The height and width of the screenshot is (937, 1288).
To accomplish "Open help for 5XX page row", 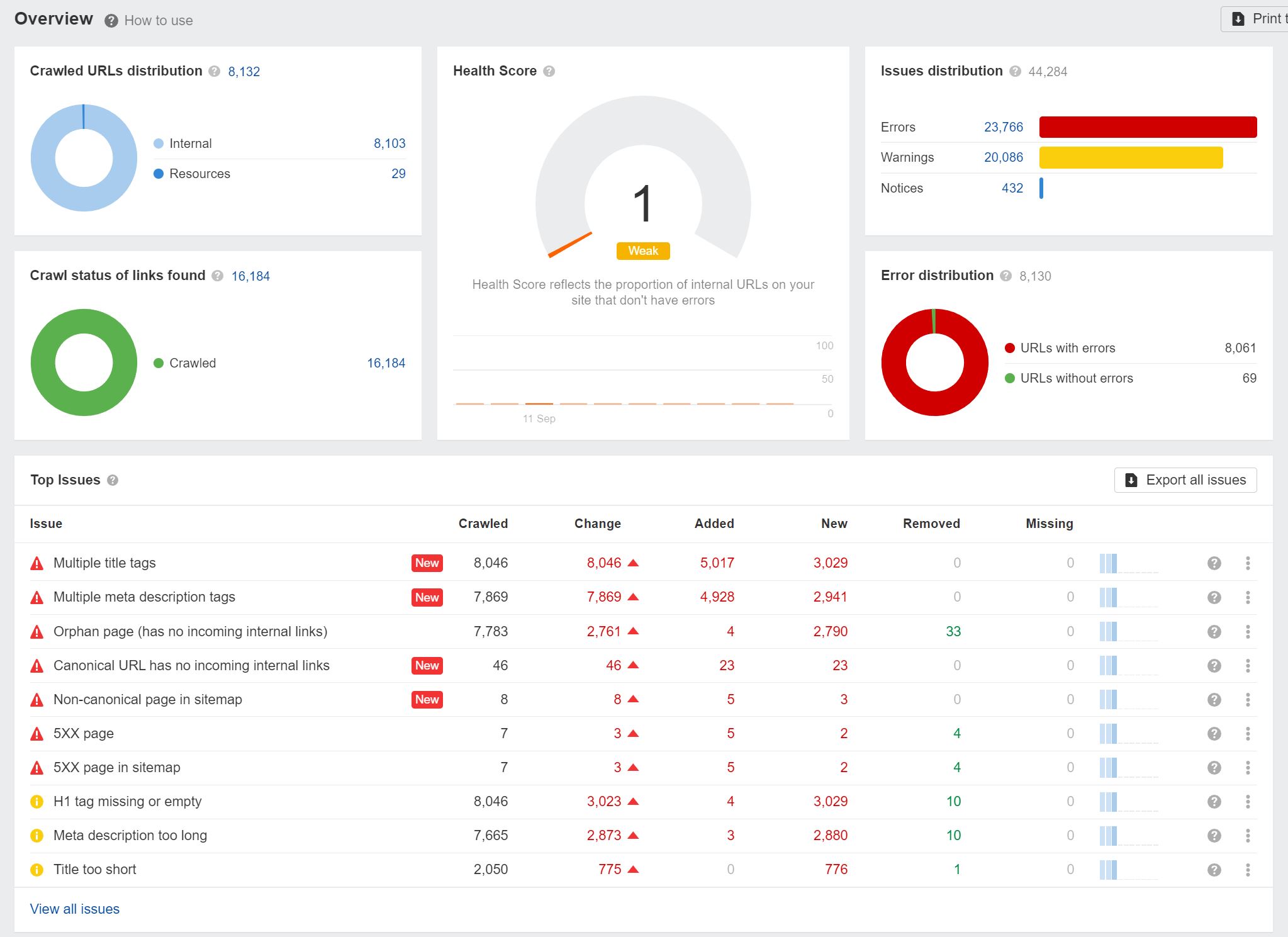I will point(1214,734).
